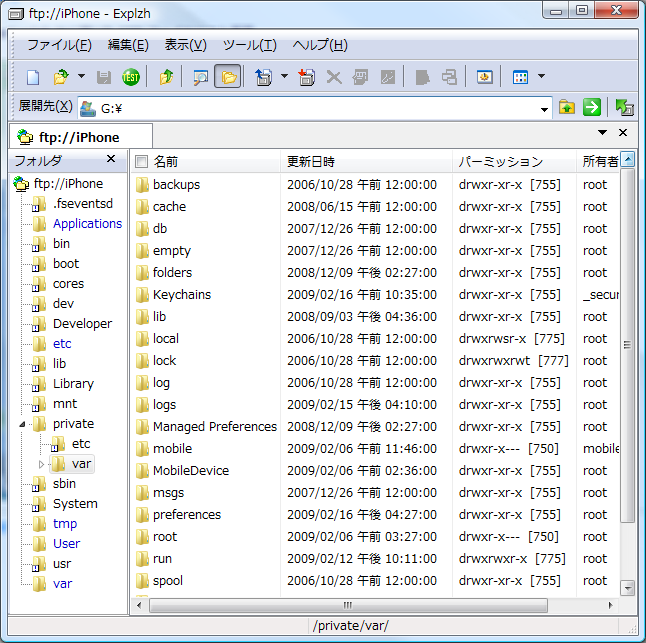Select the Managed Preferences folder row

(x=375, y=427)
